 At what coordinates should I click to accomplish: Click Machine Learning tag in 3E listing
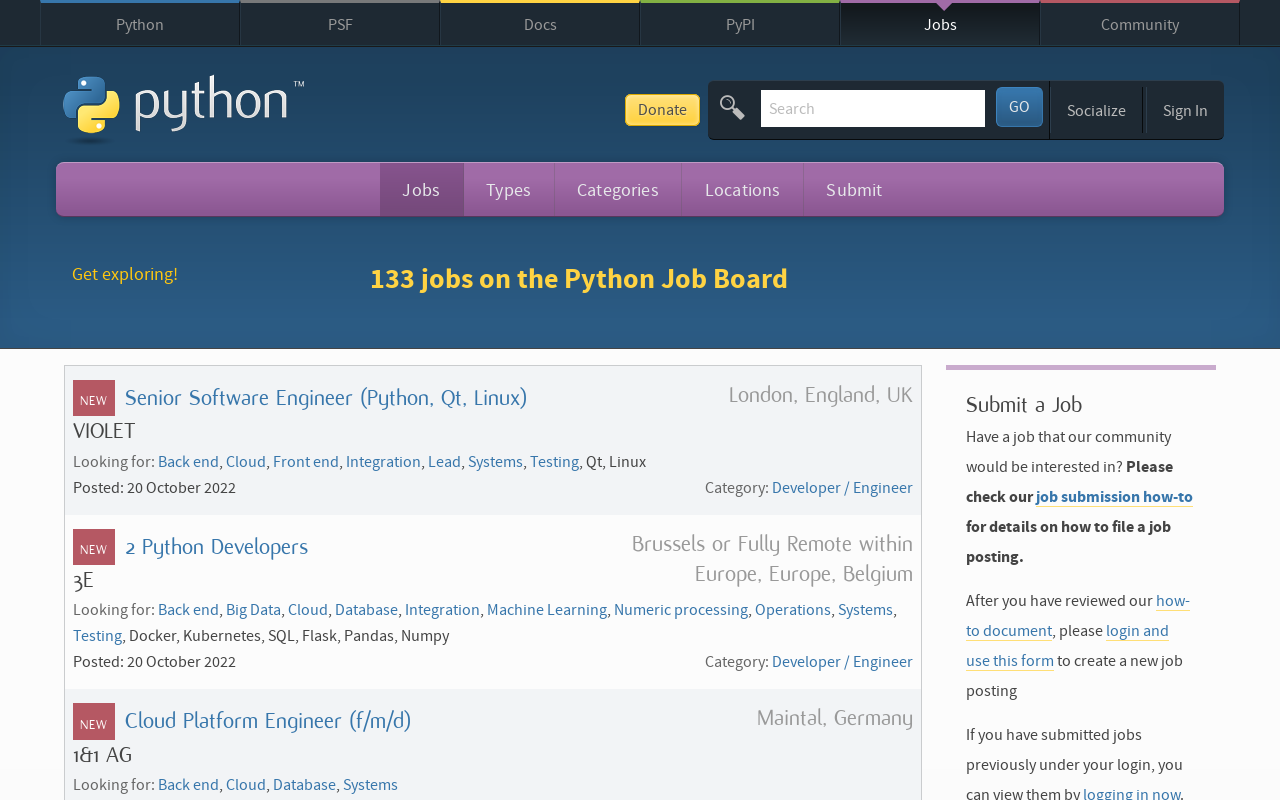[547, 610]
